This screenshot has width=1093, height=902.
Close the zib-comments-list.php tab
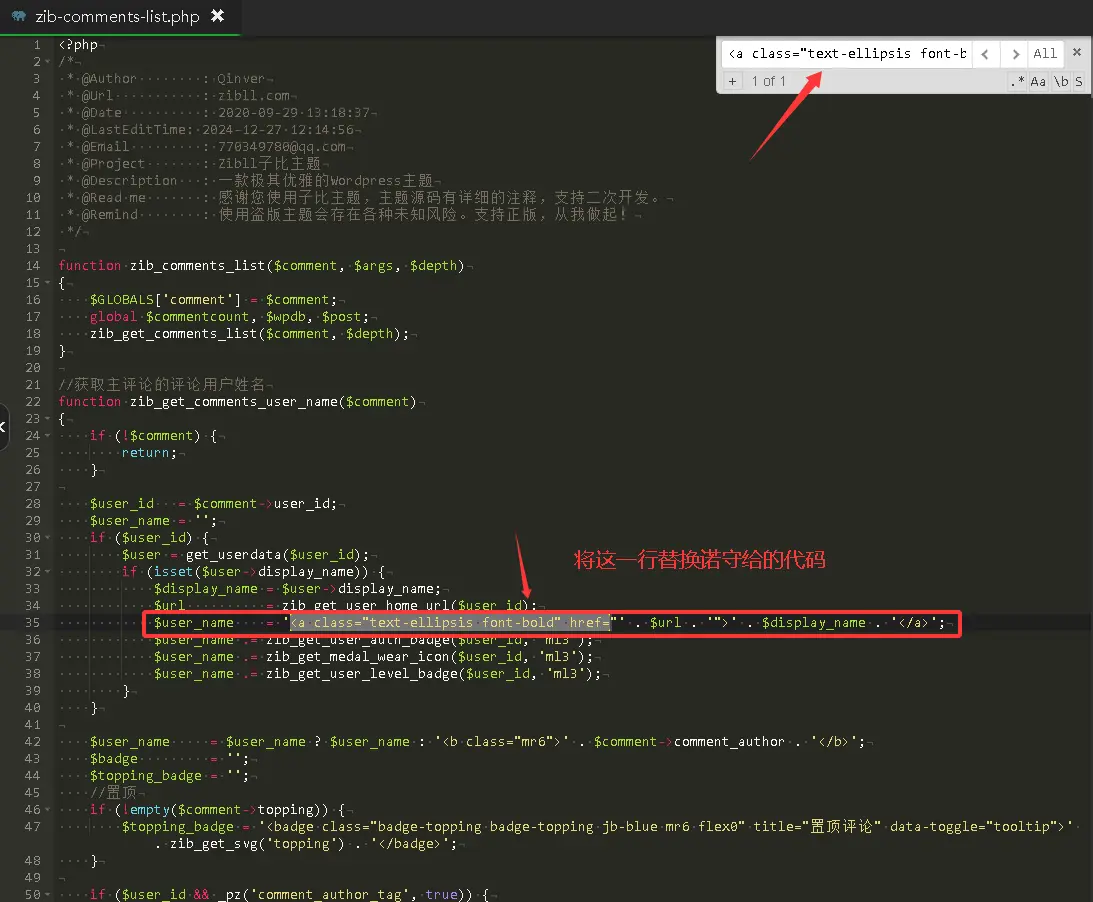coord(218,16)
